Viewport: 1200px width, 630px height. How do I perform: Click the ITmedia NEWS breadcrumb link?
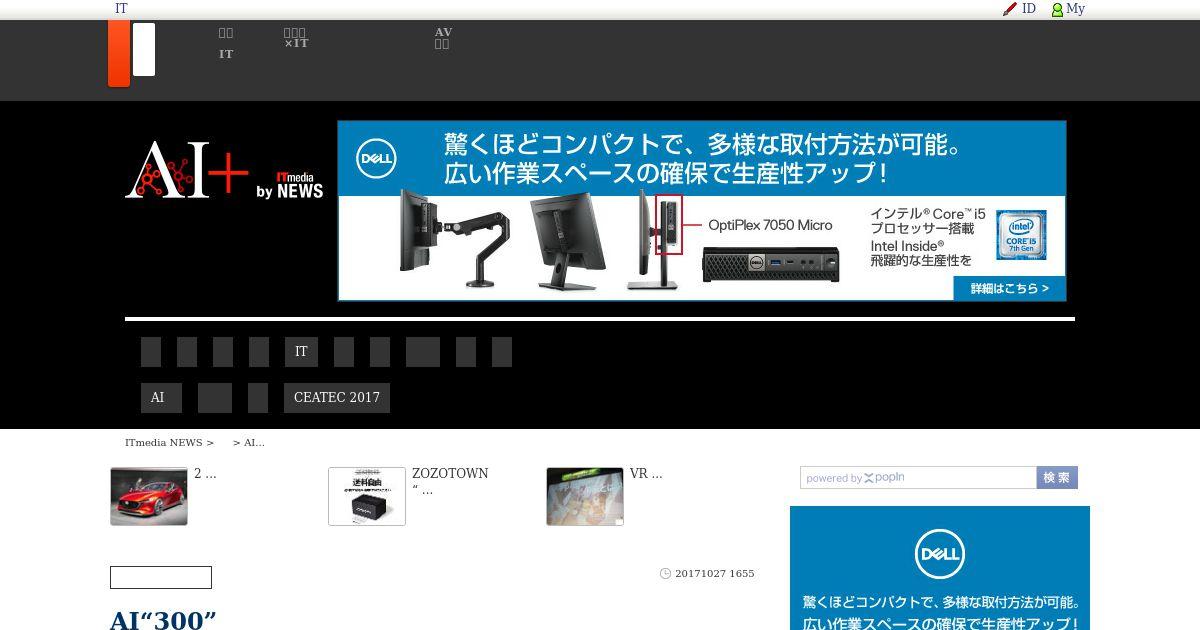coord(163,442)
